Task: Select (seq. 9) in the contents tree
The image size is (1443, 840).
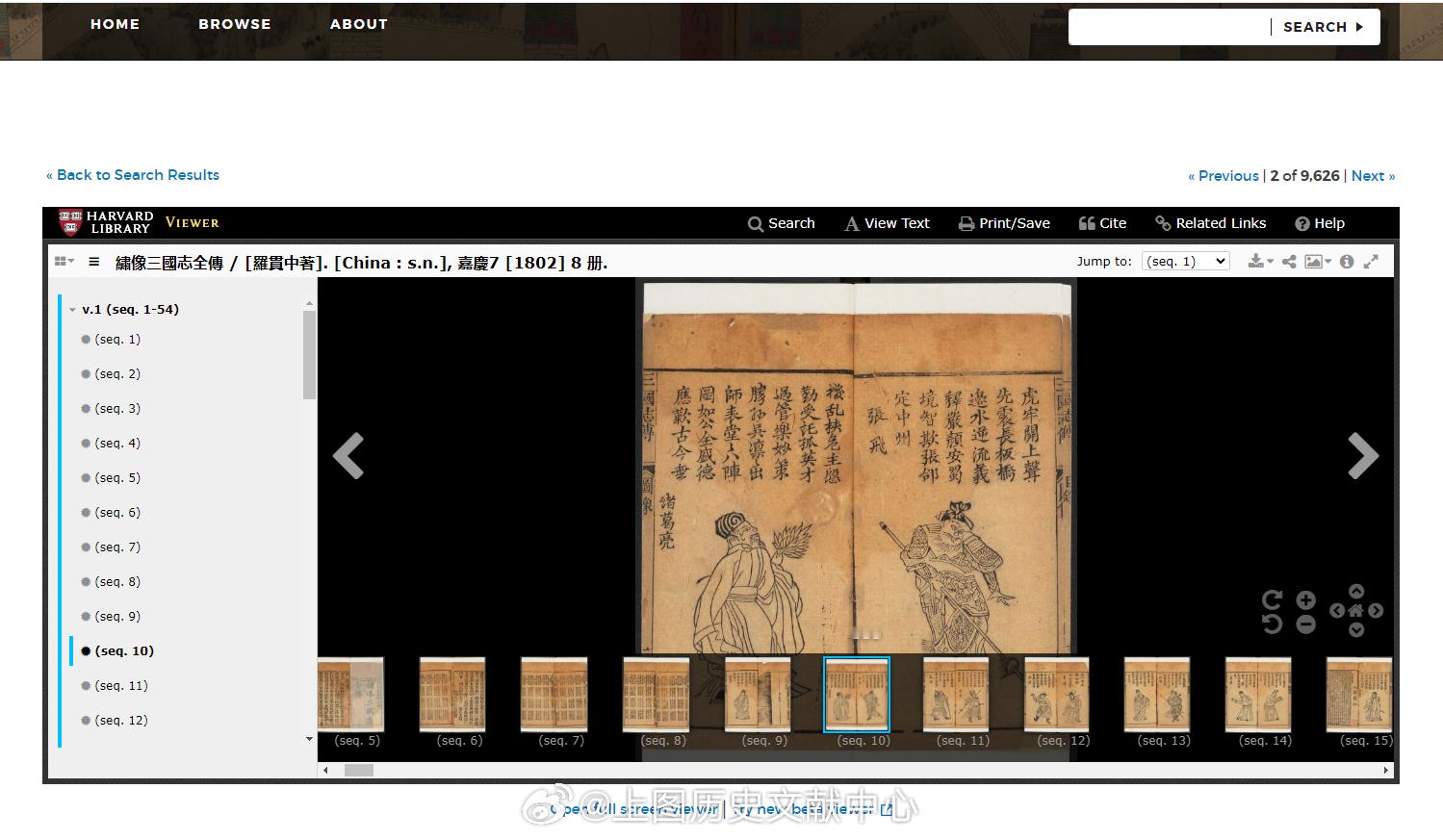Action: tap(117, 616)
